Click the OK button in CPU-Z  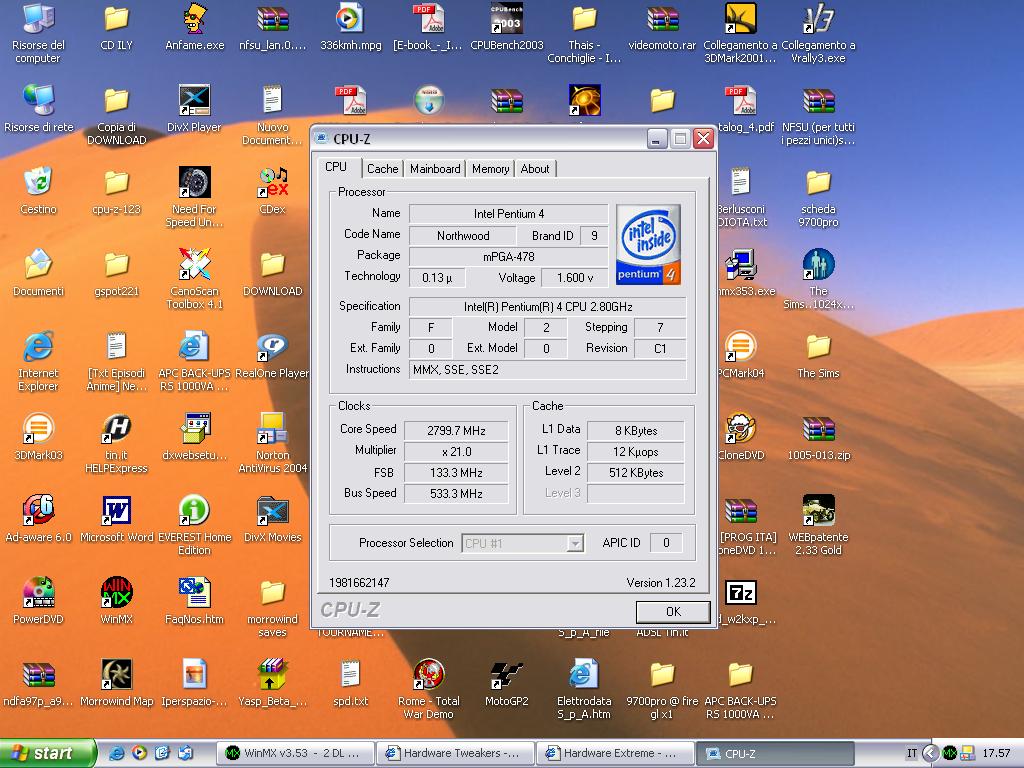coord(673,611)
